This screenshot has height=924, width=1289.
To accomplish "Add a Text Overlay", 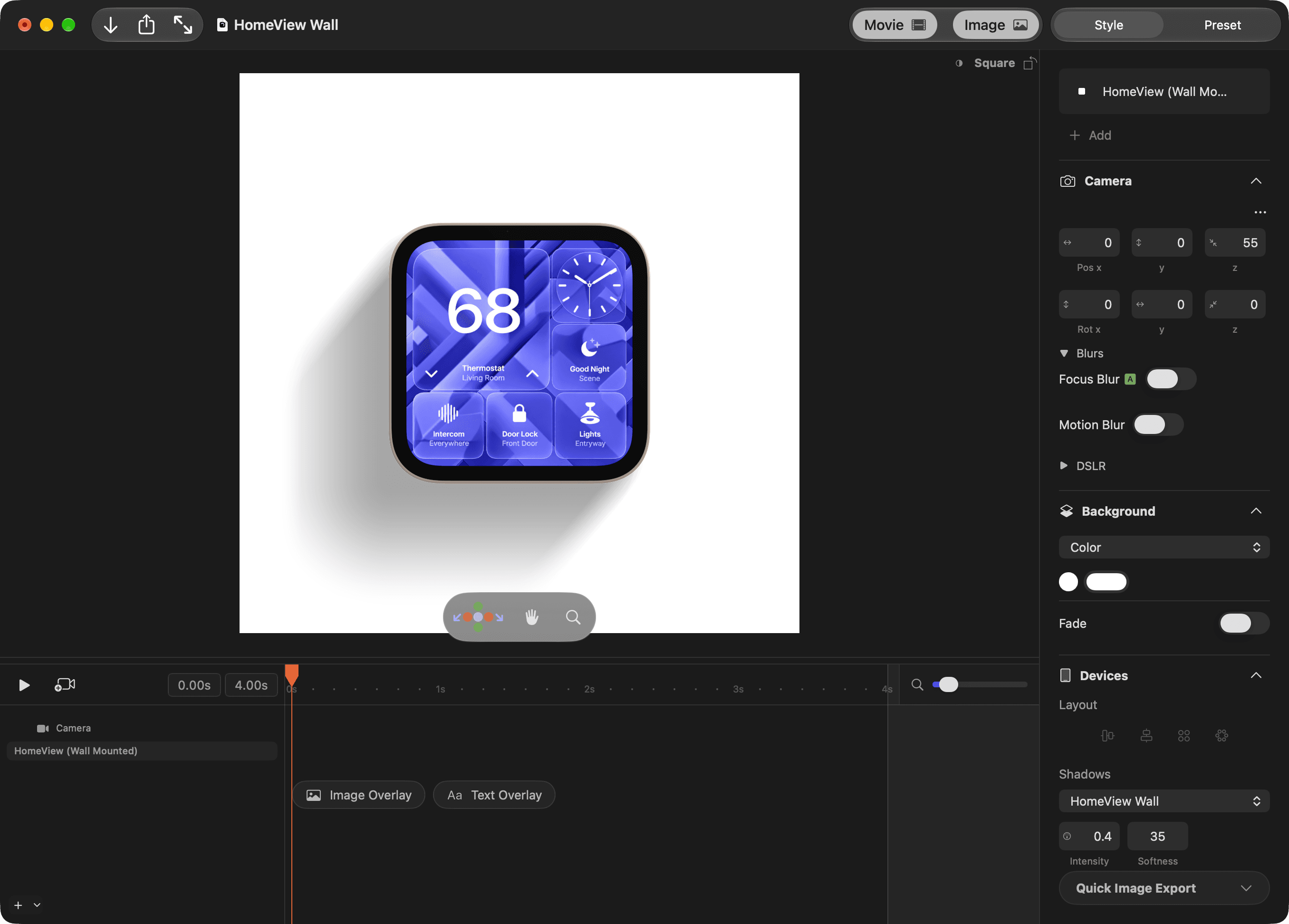I will (494, 795).
